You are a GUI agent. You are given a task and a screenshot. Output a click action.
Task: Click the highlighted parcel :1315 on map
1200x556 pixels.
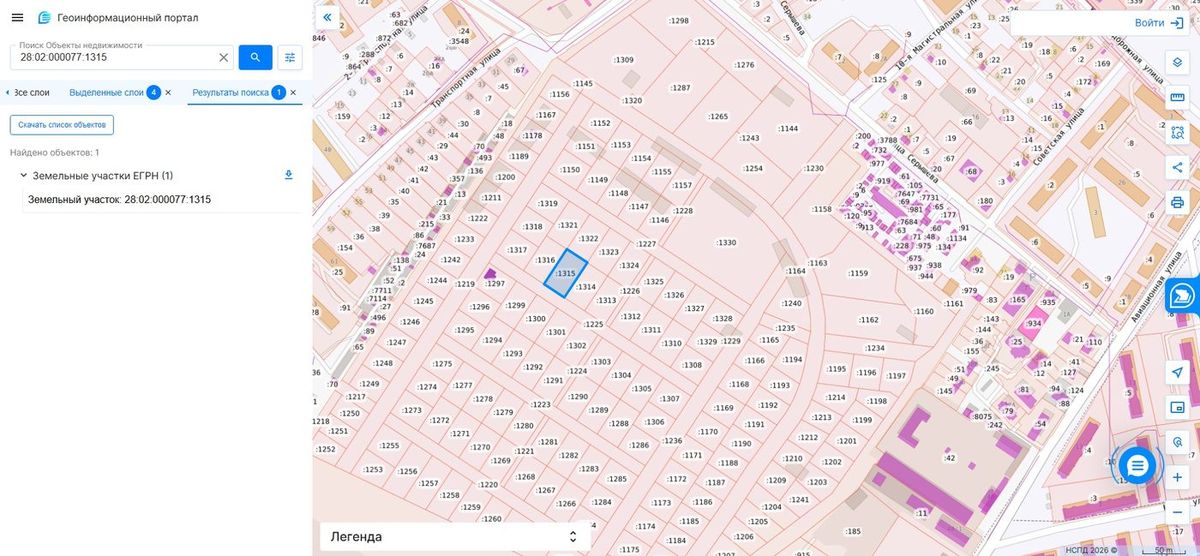(x=566, y=273)
